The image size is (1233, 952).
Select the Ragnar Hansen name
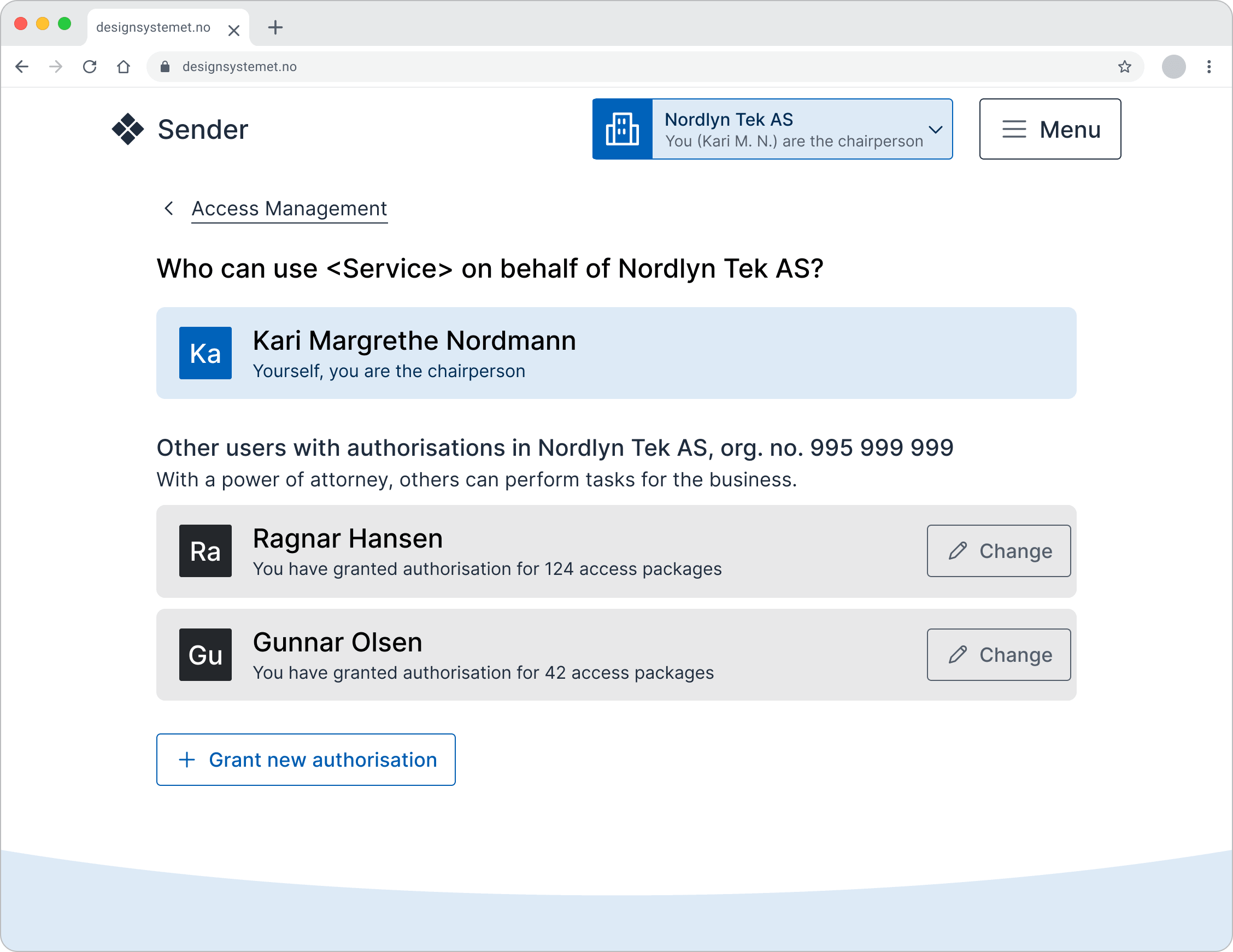tap(348, 538)
